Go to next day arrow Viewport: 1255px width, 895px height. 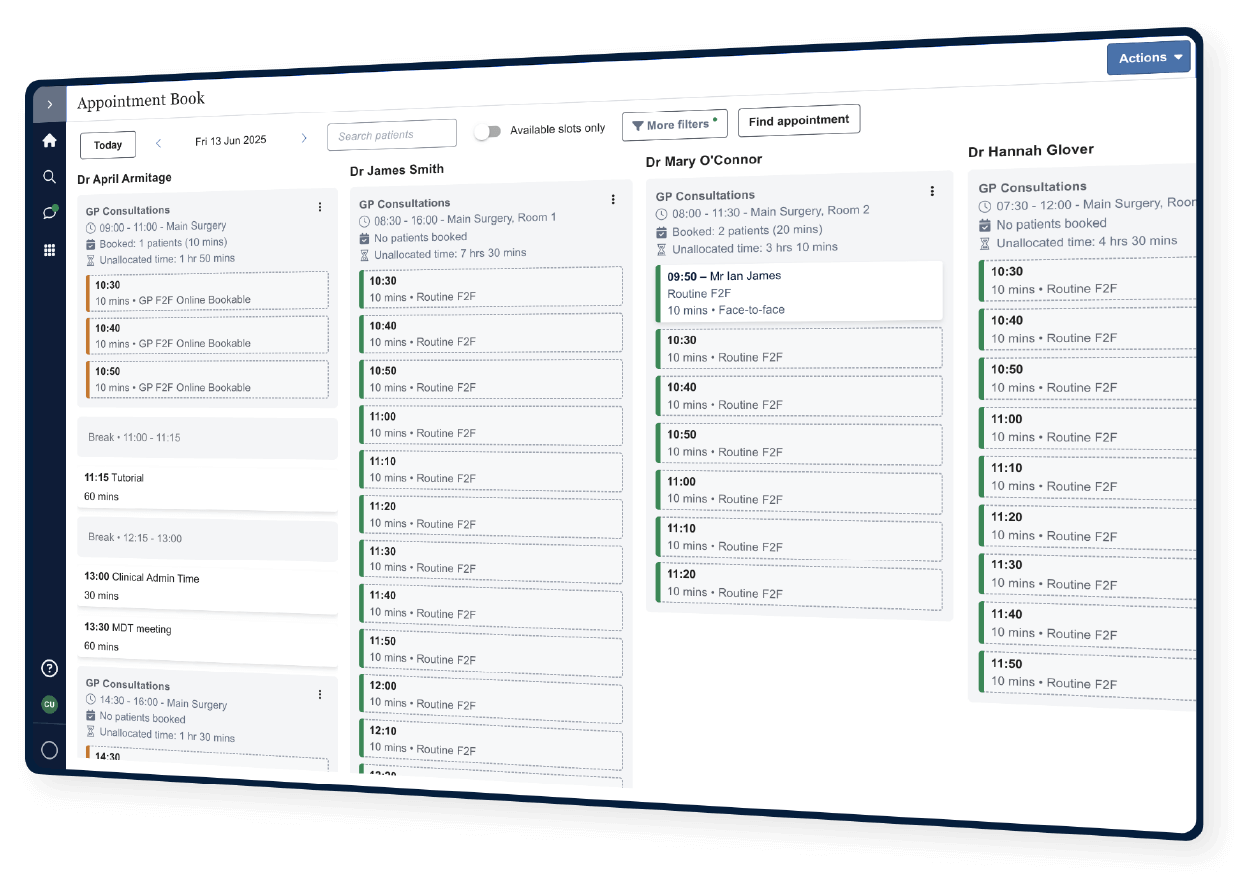304,138
